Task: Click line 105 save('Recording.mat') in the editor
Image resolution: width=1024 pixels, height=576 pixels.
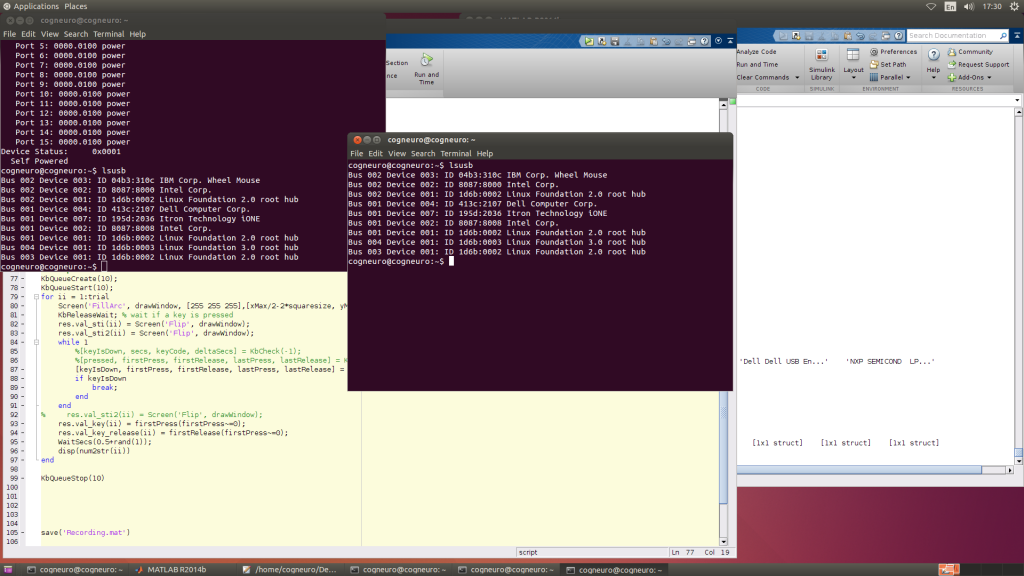Action: tap(86, 533)
